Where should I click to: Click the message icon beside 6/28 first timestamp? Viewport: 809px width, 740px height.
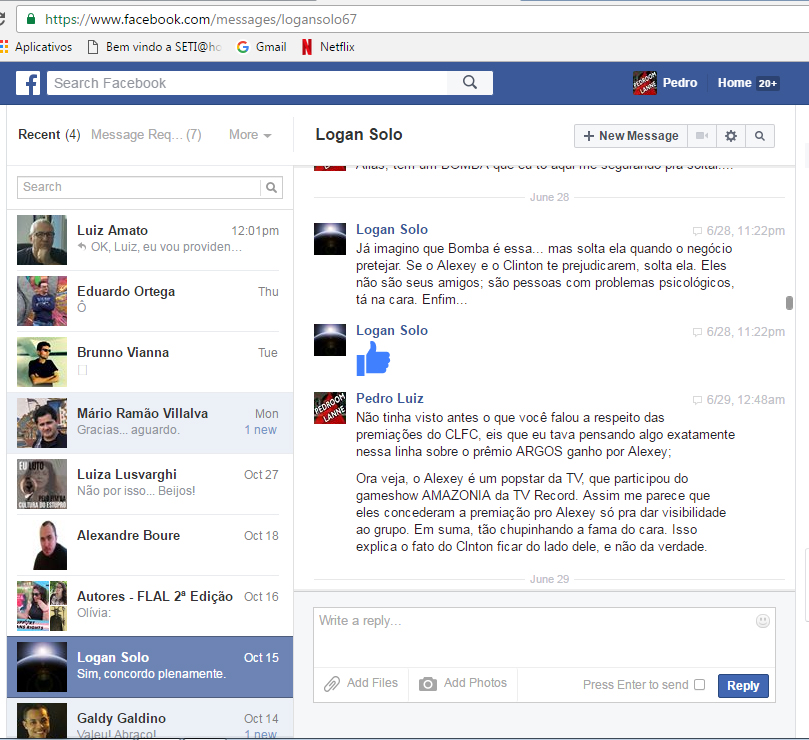(697, 231)
